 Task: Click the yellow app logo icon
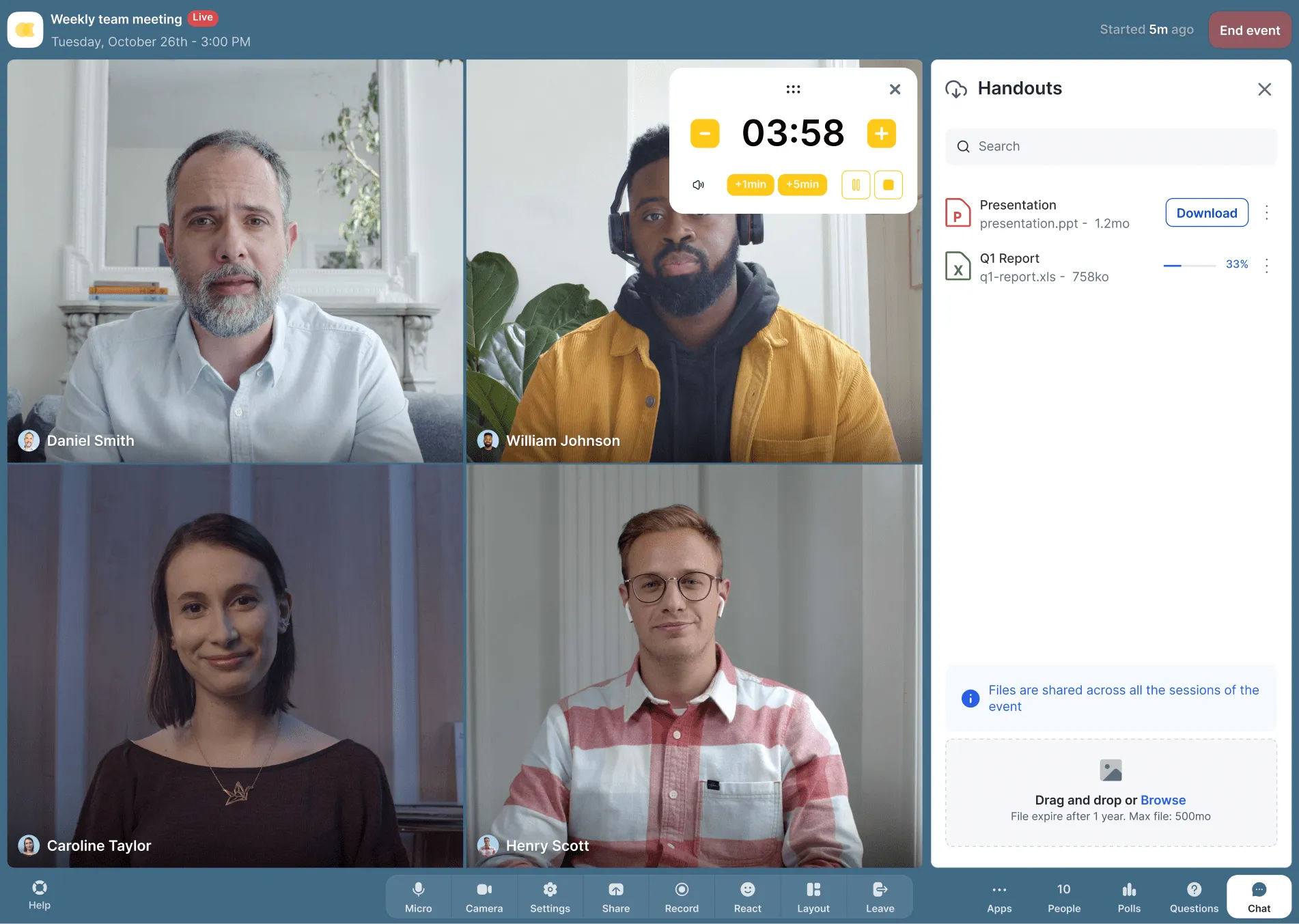pyautogui.click(x=25, y=30)
